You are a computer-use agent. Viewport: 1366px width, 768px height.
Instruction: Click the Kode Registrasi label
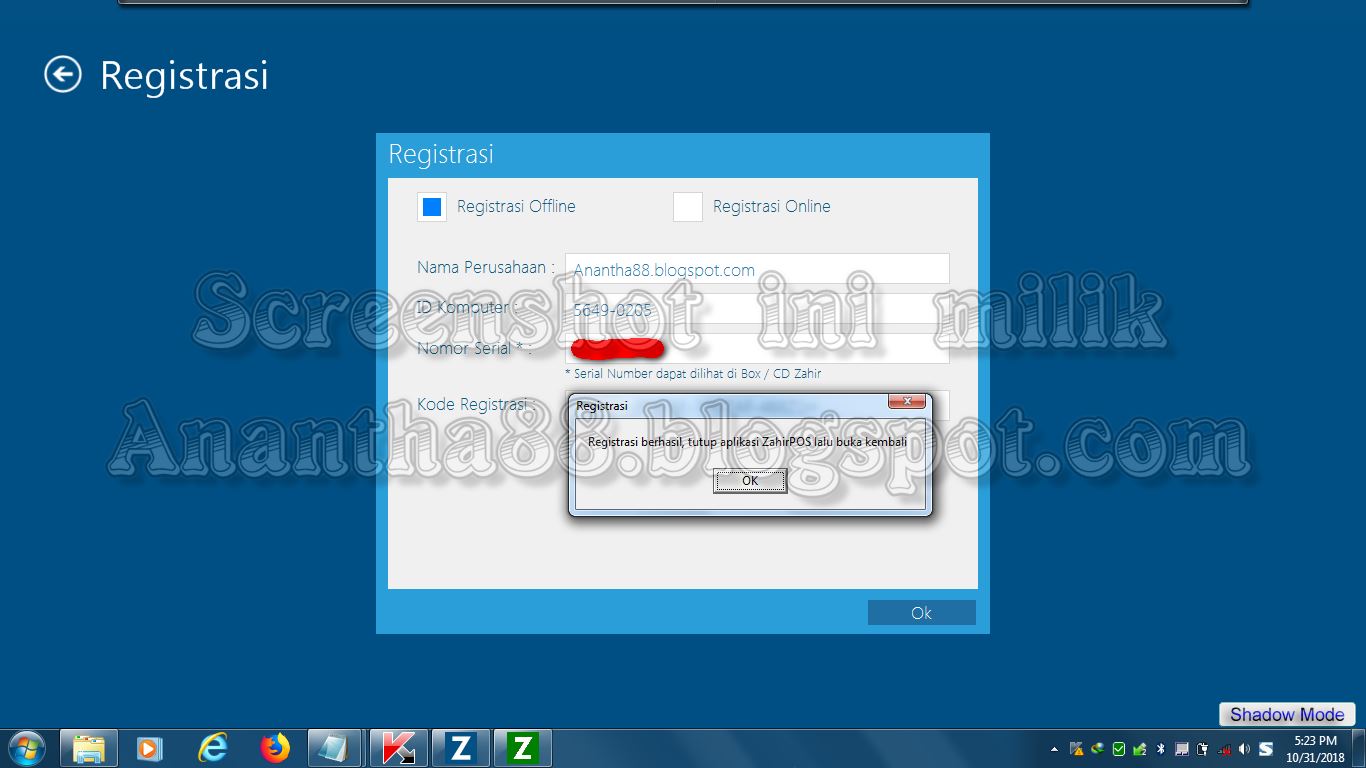click(476, 405)
